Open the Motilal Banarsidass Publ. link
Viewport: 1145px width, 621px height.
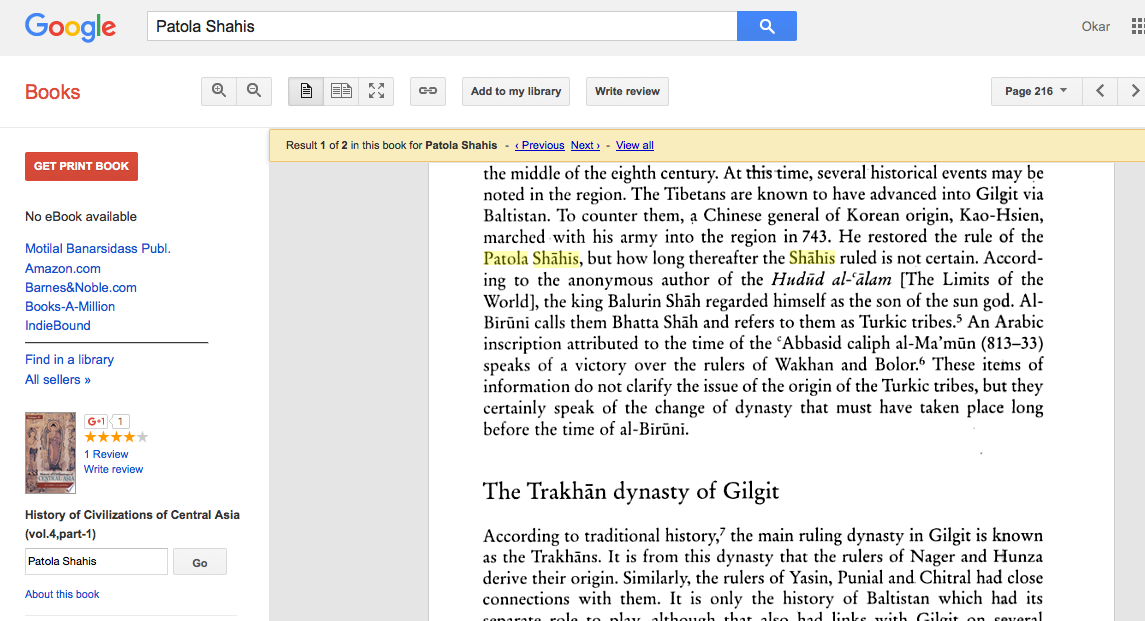[x=96, y=248]
